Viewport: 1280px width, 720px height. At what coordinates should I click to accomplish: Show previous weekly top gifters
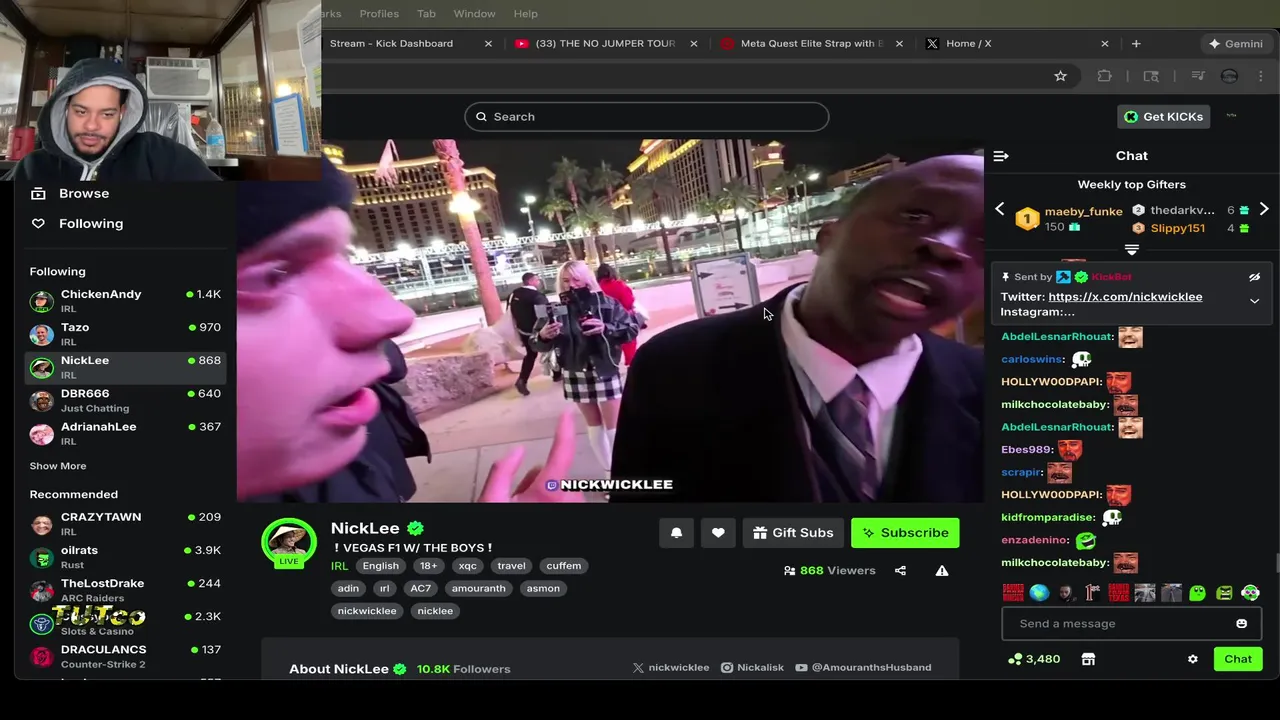click(999, 209)
